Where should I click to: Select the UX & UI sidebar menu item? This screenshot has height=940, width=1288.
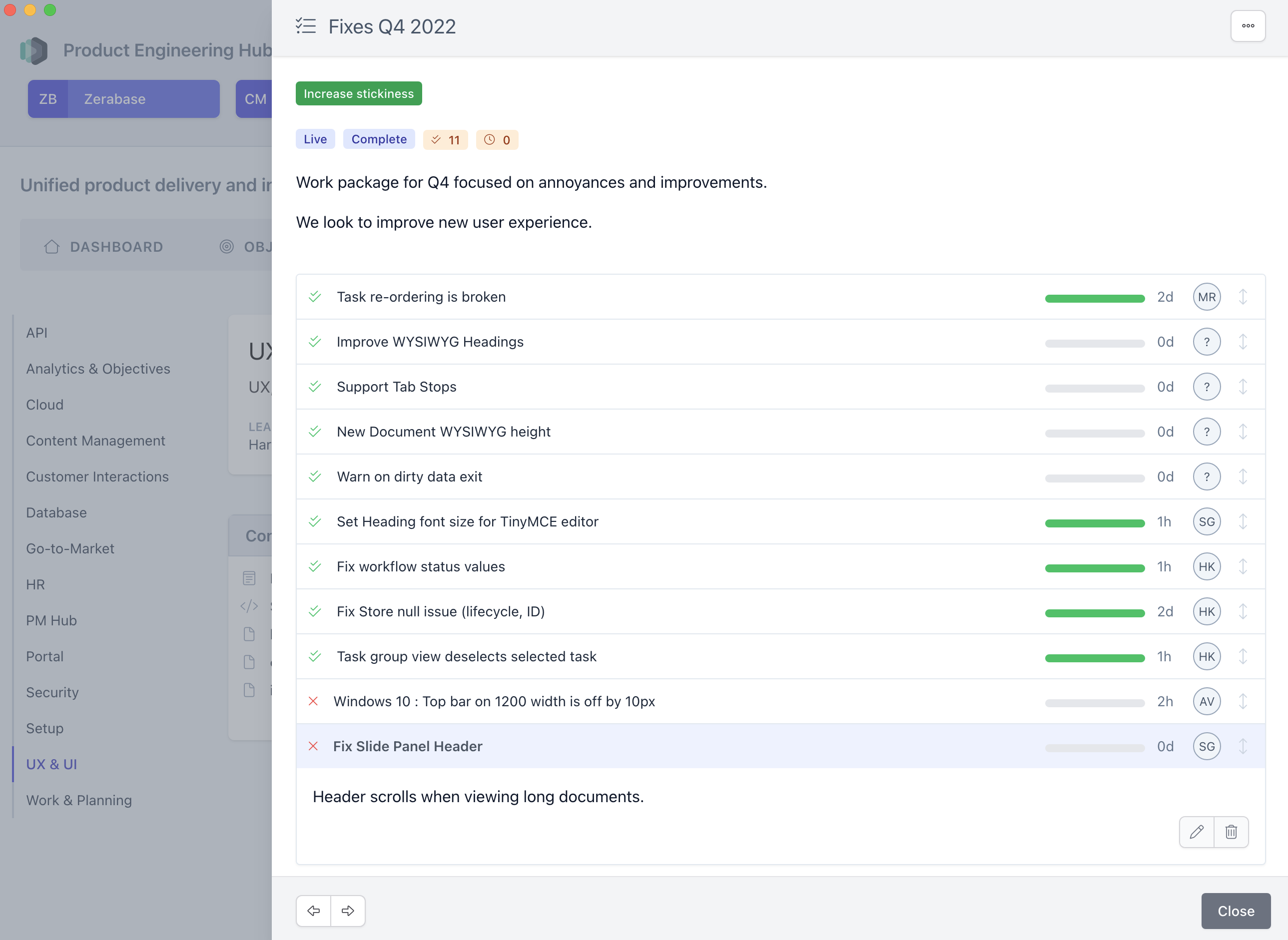point(51,764)
